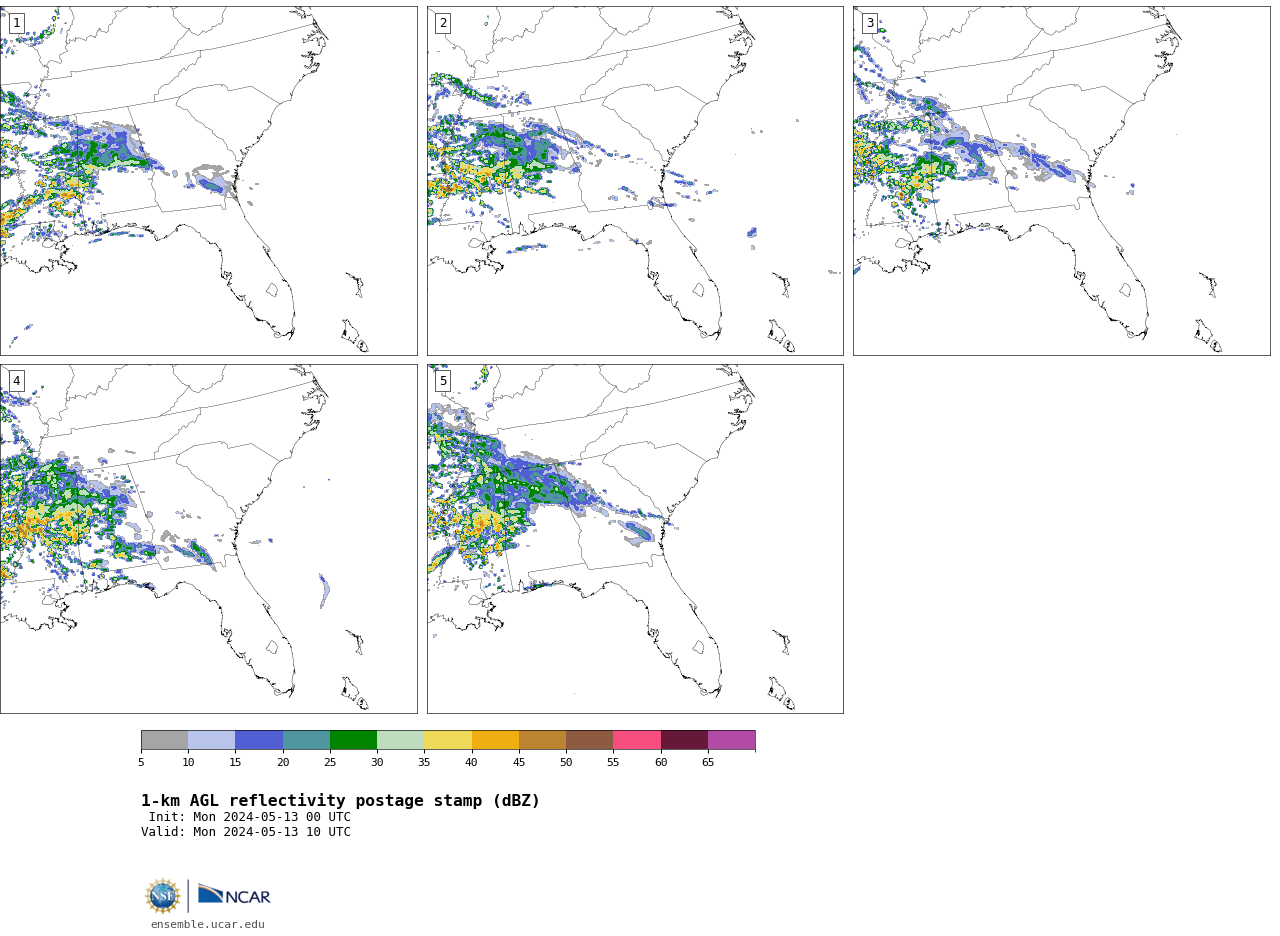
Task: Click the orange 40-45 dBZ swatch
Action: [x=495, y=740]
